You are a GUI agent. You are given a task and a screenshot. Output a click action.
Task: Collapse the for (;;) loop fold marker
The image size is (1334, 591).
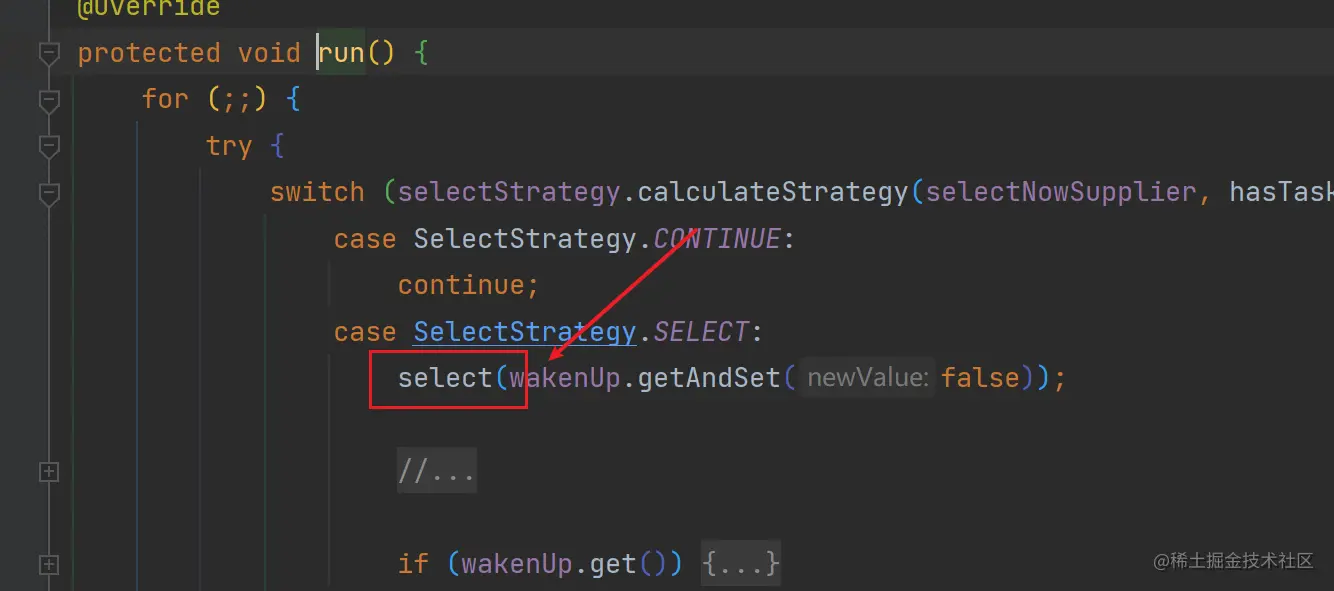point(49,99)
